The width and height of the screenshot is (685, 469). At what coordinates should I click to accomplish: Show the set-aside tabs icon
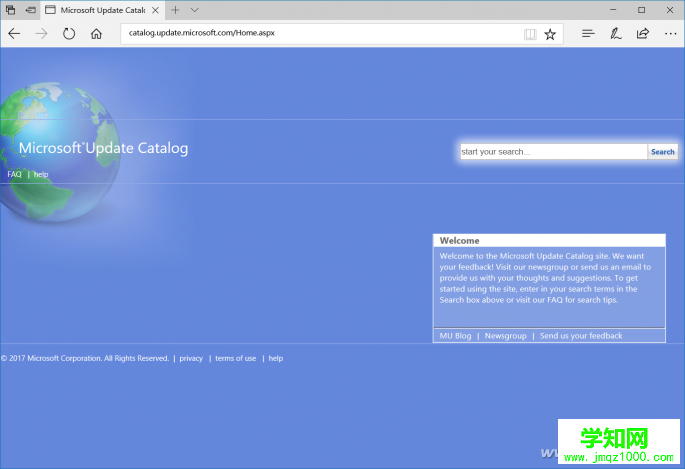pyautogui.click(x=10, y=10)
